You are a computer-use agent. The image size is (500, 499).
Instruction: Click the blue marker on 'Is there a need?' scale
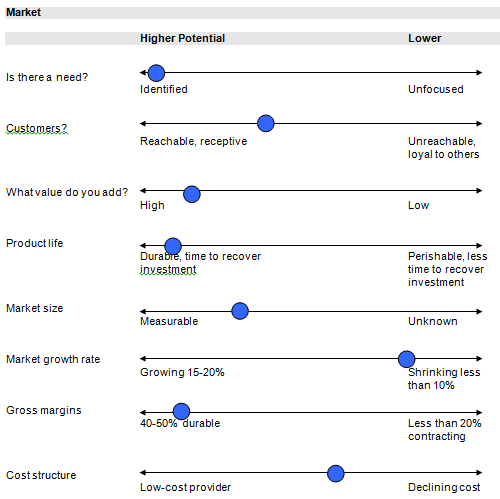pos(156,73)
